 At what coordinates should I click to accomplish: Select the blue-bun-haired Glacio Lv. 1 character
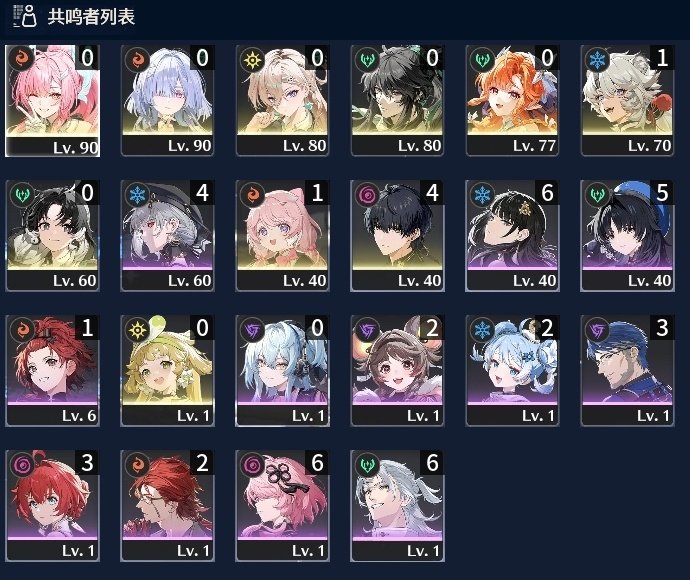pyautogui.click(x=513, y=371)
